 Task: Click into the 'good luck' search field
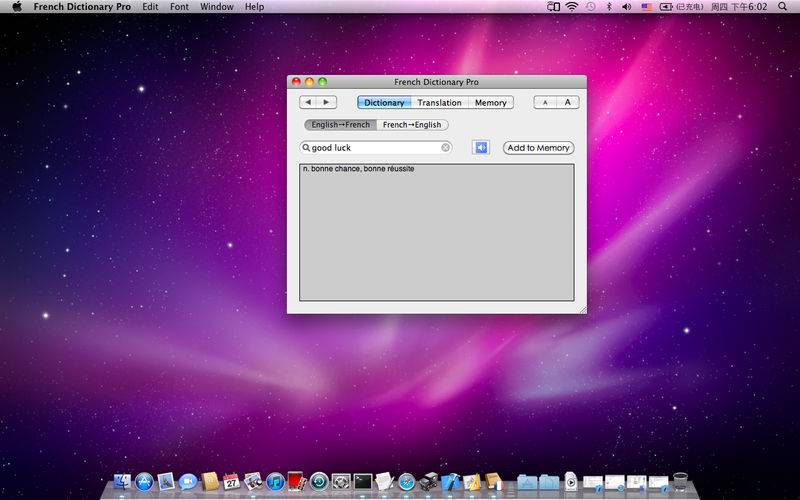(x=376, y=147)
